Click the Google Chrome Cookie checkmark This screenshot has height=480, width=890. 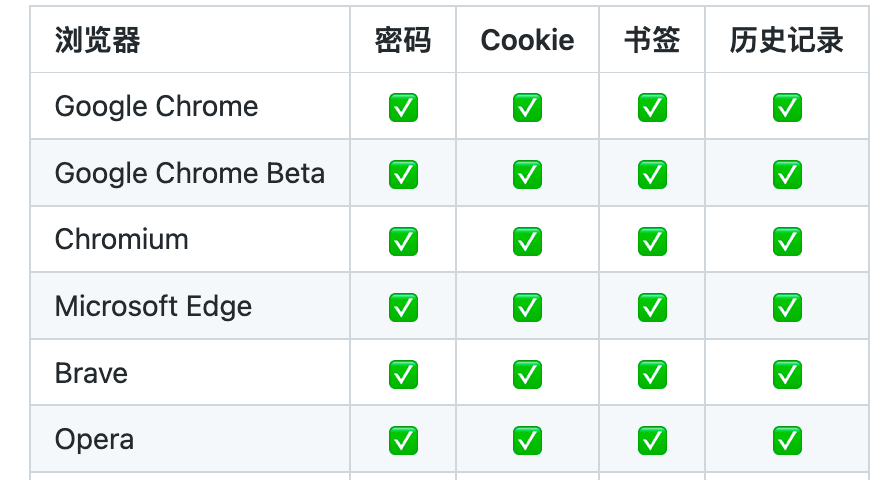pyautogui.click(x=527, y=107)
